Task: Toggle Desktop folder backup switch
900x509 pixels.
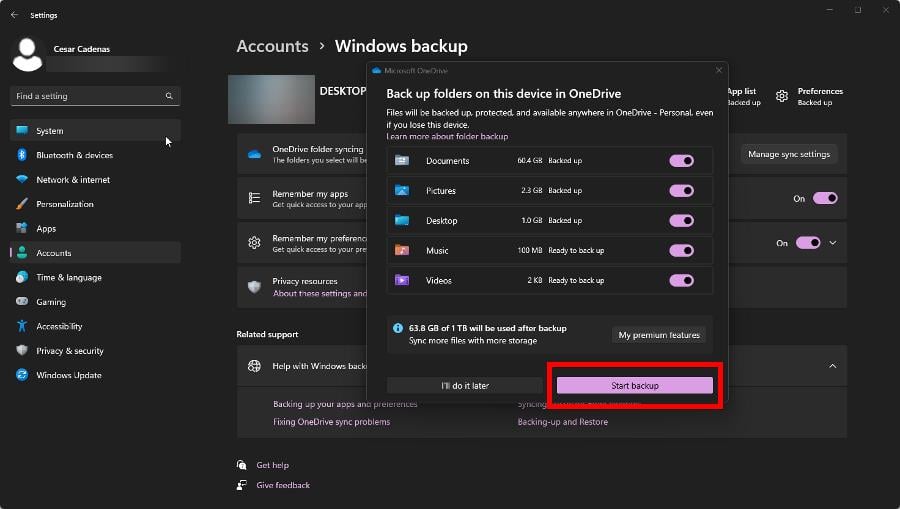Action: [681, 221]
